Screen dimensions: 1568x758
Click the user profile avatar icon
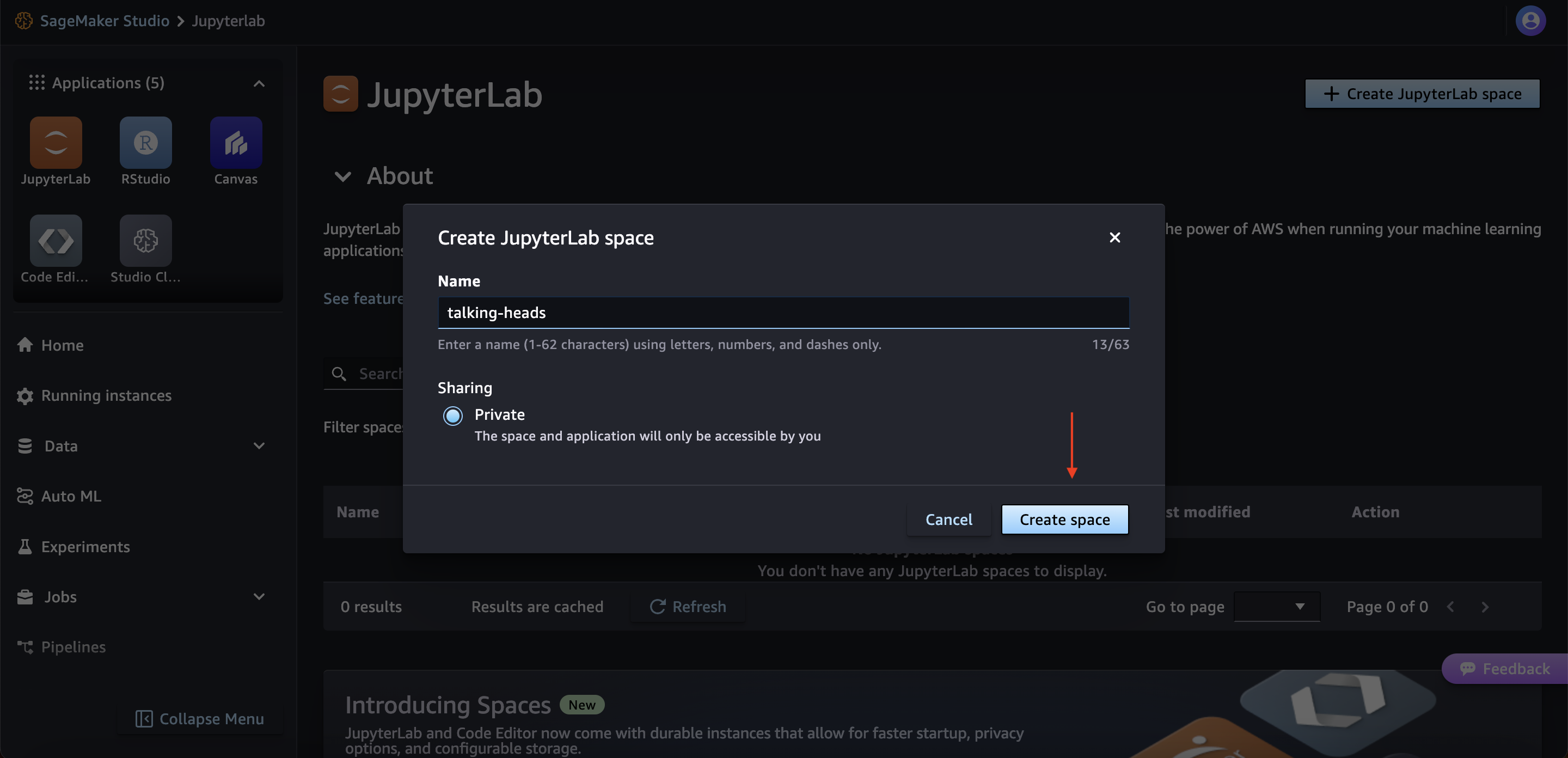1530,21
